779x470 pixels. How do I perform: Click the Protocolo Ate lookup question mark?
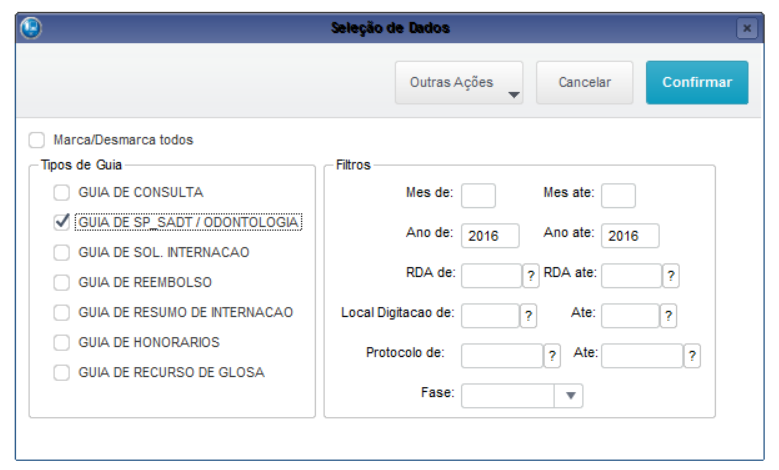692,355
